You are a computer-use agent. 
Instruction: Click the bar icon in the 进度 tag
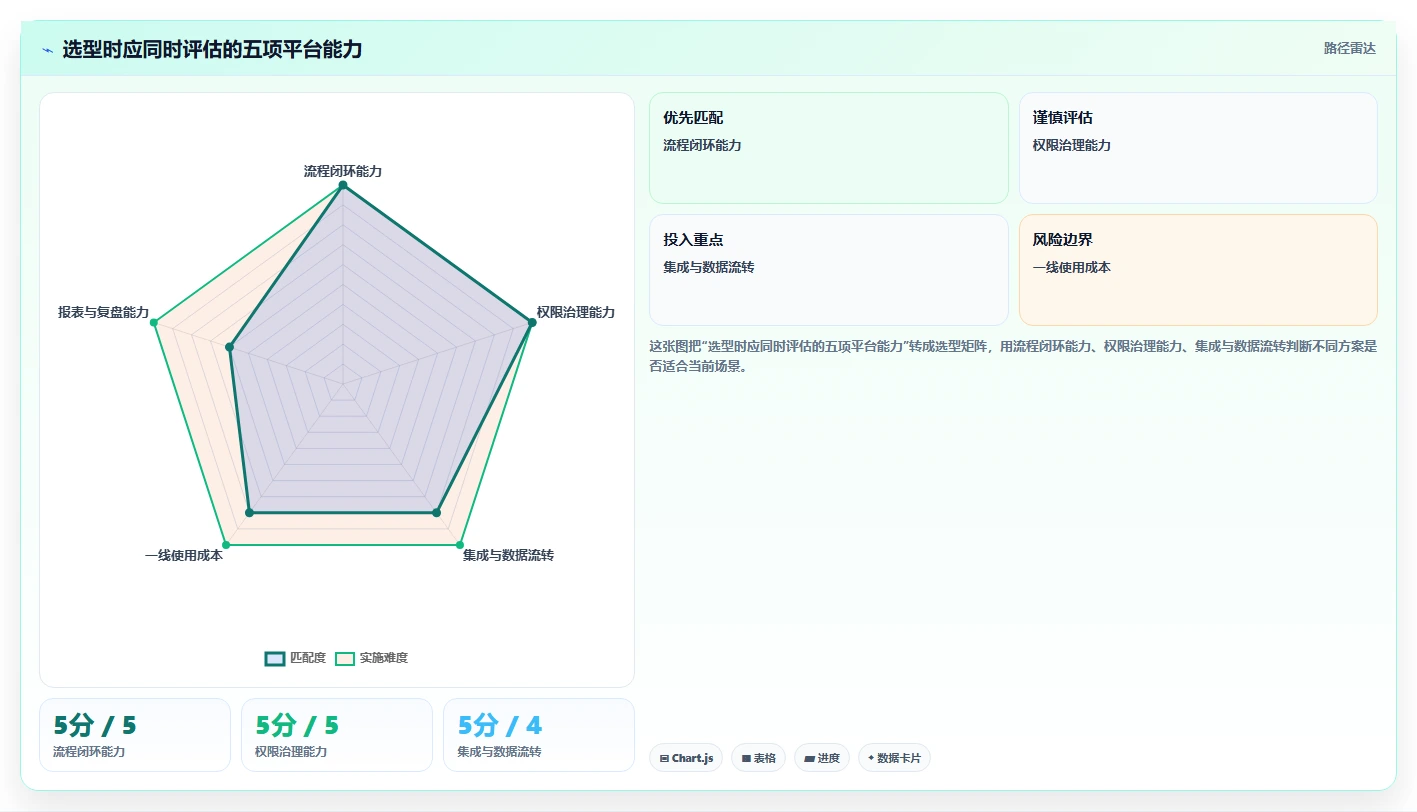tap(809, 759)
